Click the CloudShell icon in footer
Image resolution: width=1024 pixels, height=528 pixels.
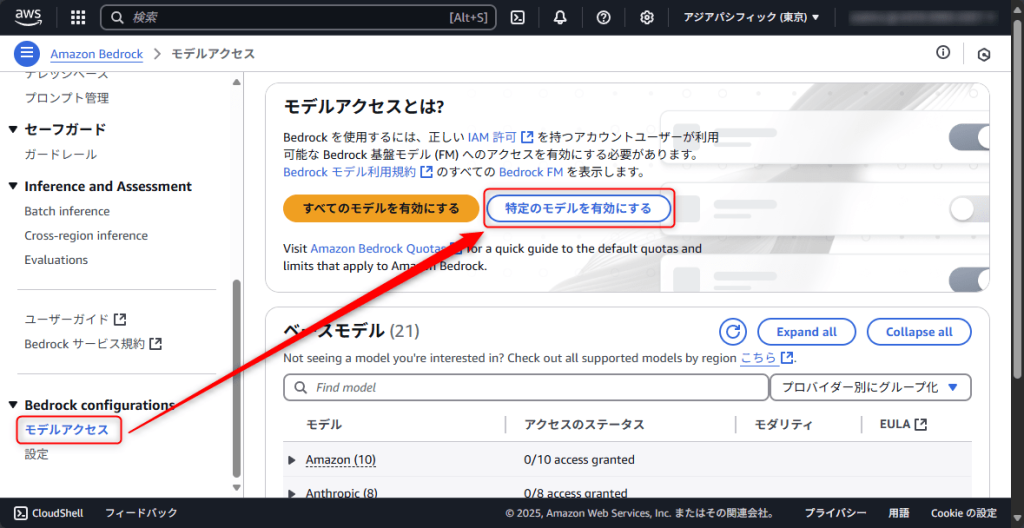(20, 513)
